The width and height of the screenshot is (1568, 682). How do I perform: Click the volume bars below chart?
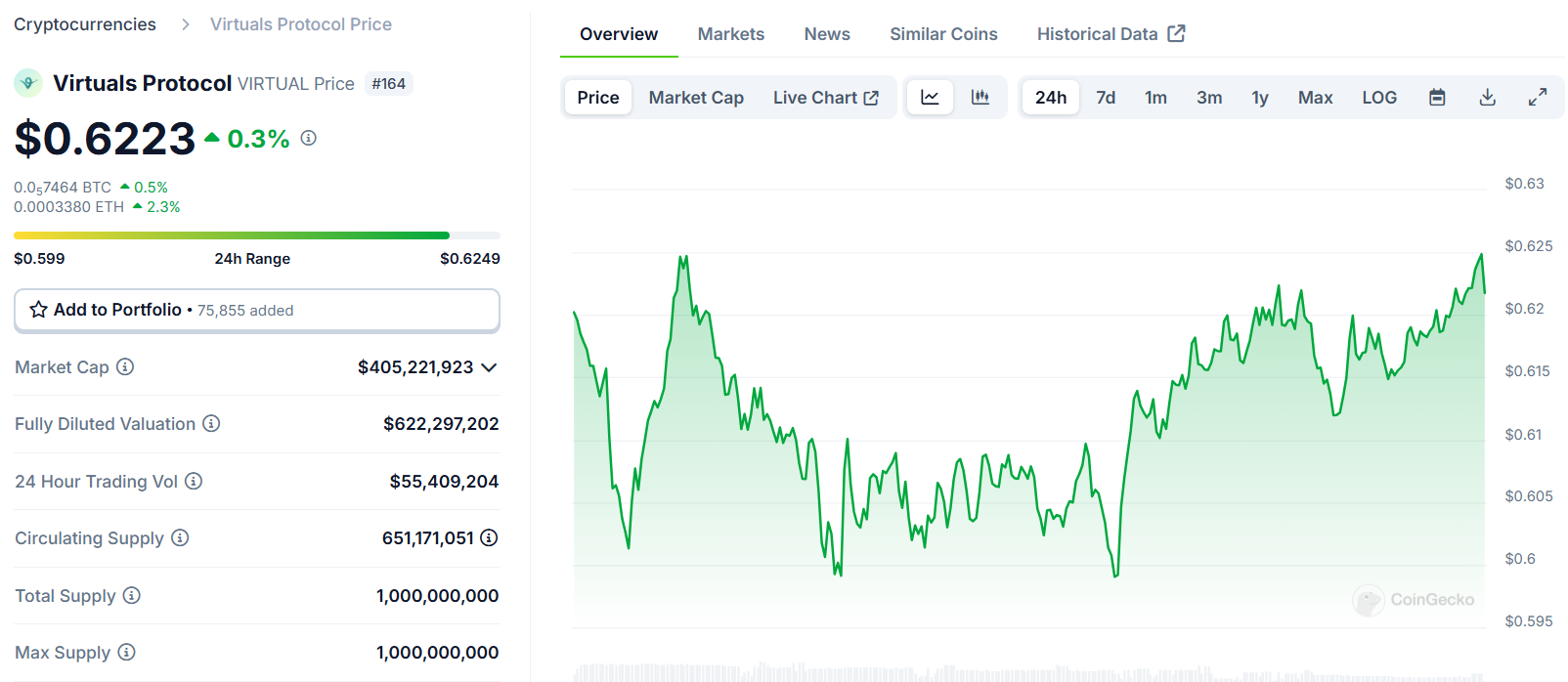(1028, 671)
